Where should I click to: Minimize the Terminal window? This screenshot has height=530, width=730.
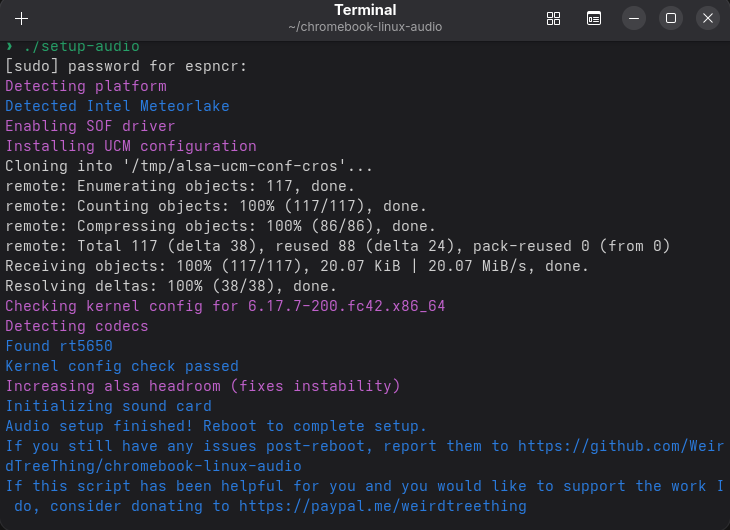[634, 18]
